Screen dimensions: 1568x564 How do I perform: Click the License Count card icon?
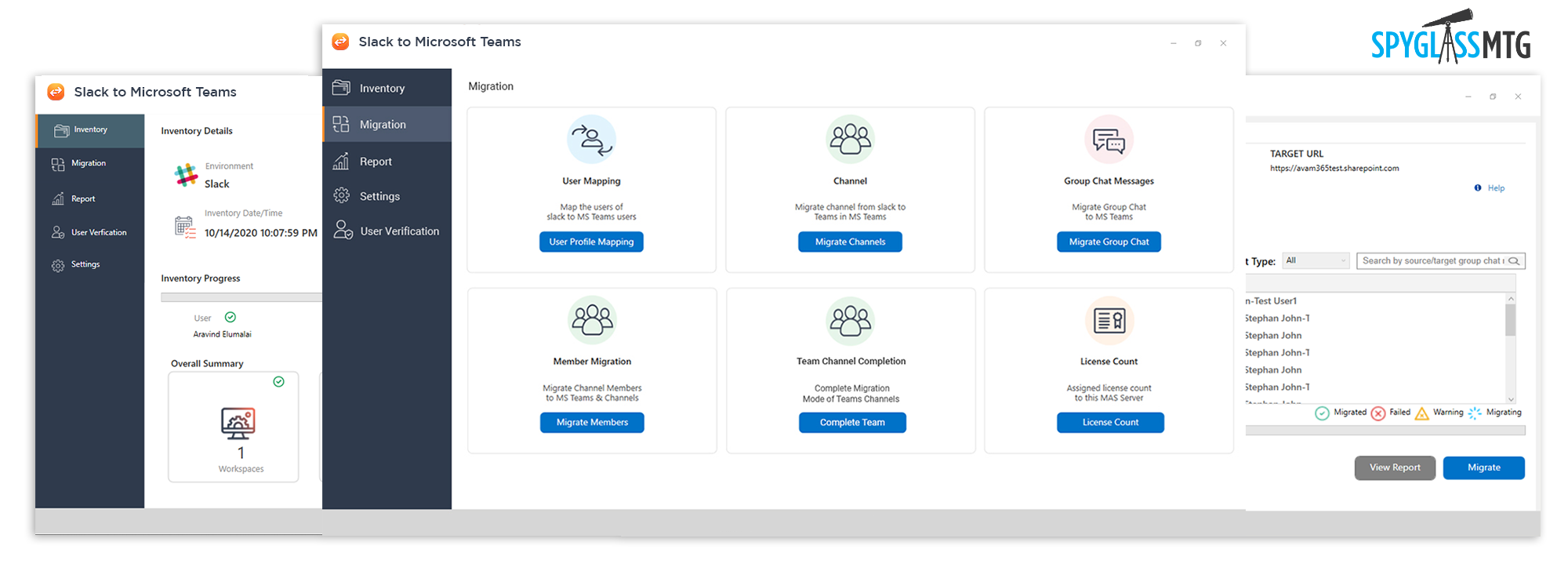coord(1109,320)
